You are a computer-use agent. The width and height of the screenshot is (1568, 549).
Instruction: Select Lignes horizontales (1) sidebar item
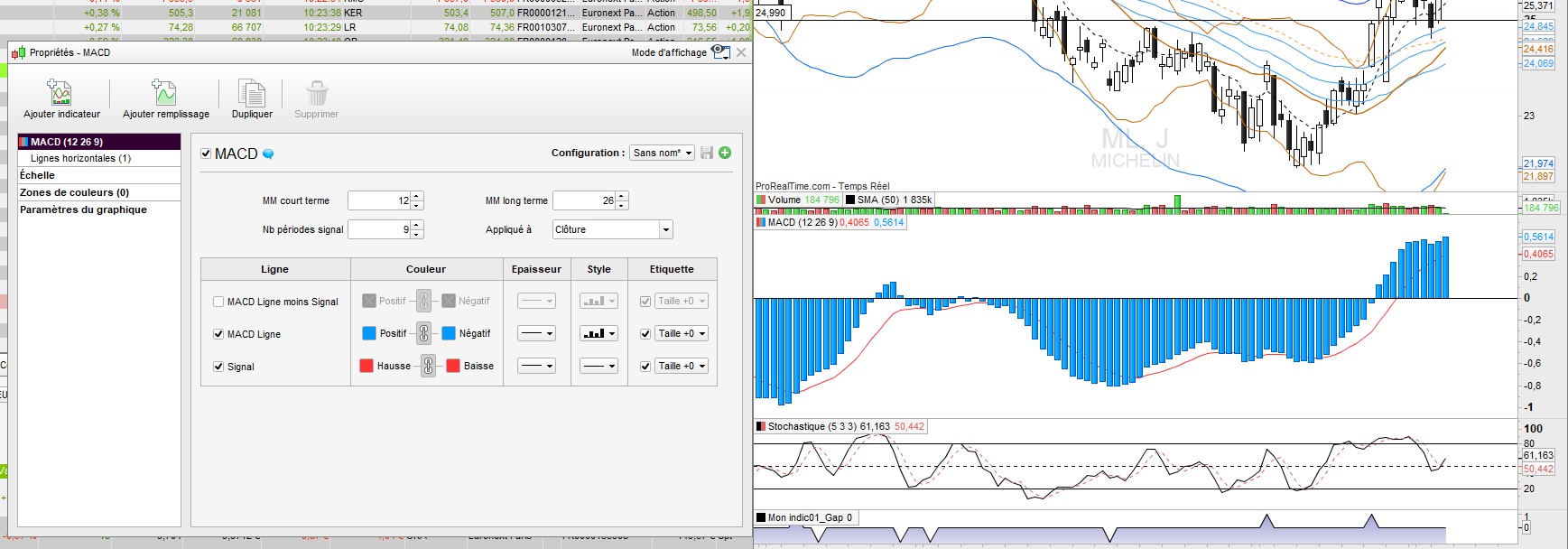click(x=99, y=158)
